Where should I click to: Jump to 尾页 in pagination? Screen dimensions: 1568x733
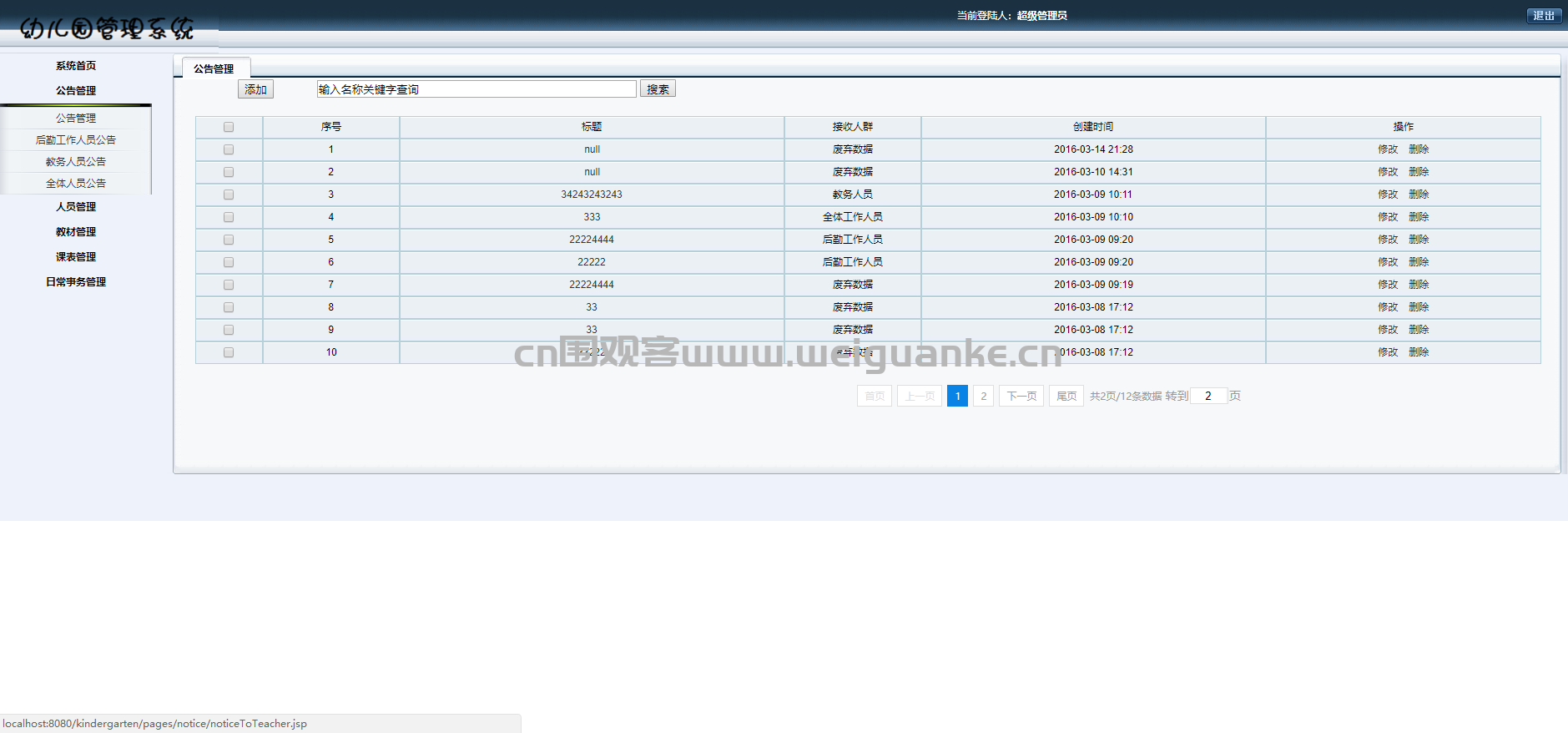point(1066,396)
